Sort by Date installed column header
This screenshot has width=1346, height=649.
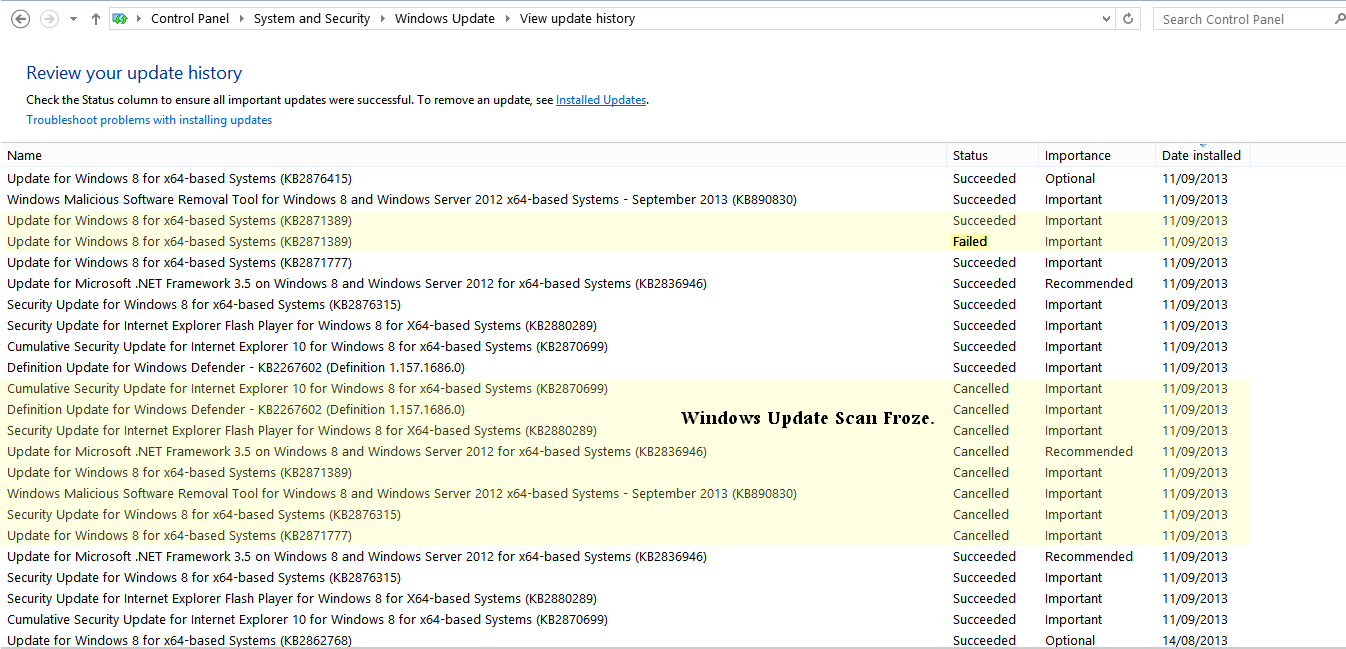[x=1200, y=155]
